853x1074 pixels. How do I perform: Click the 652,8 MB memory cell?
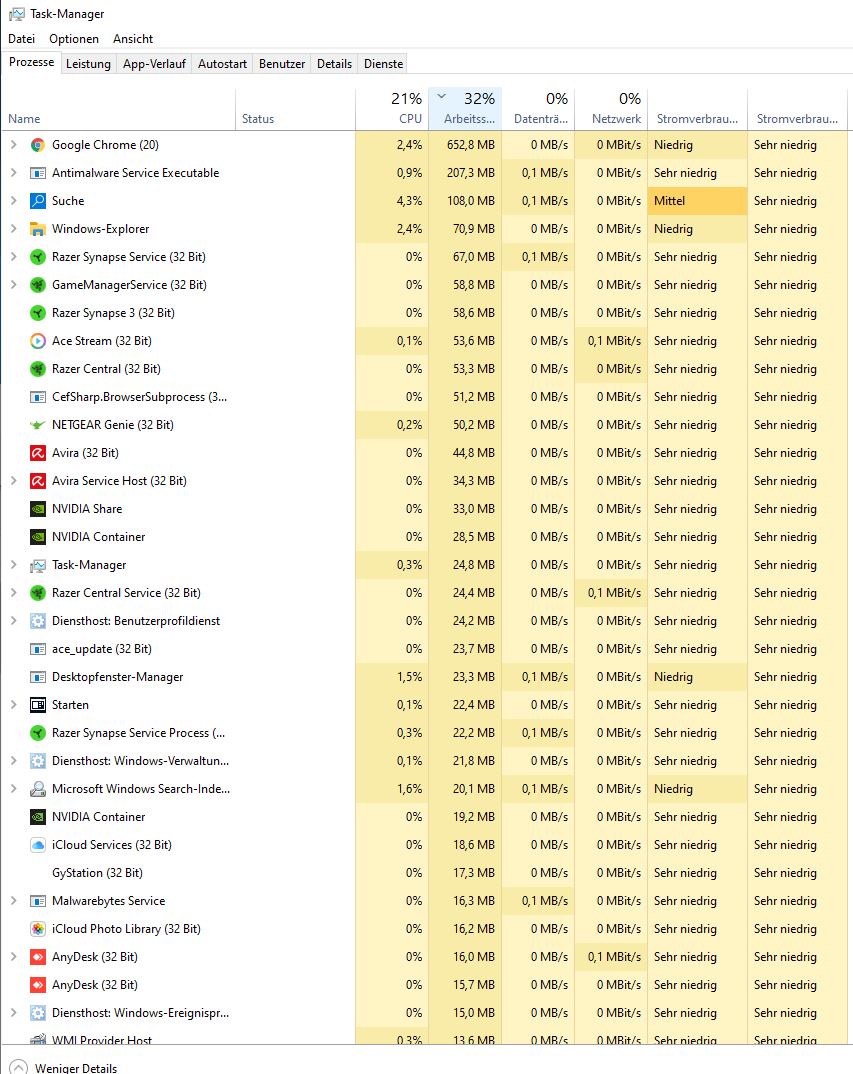[465, 145]
